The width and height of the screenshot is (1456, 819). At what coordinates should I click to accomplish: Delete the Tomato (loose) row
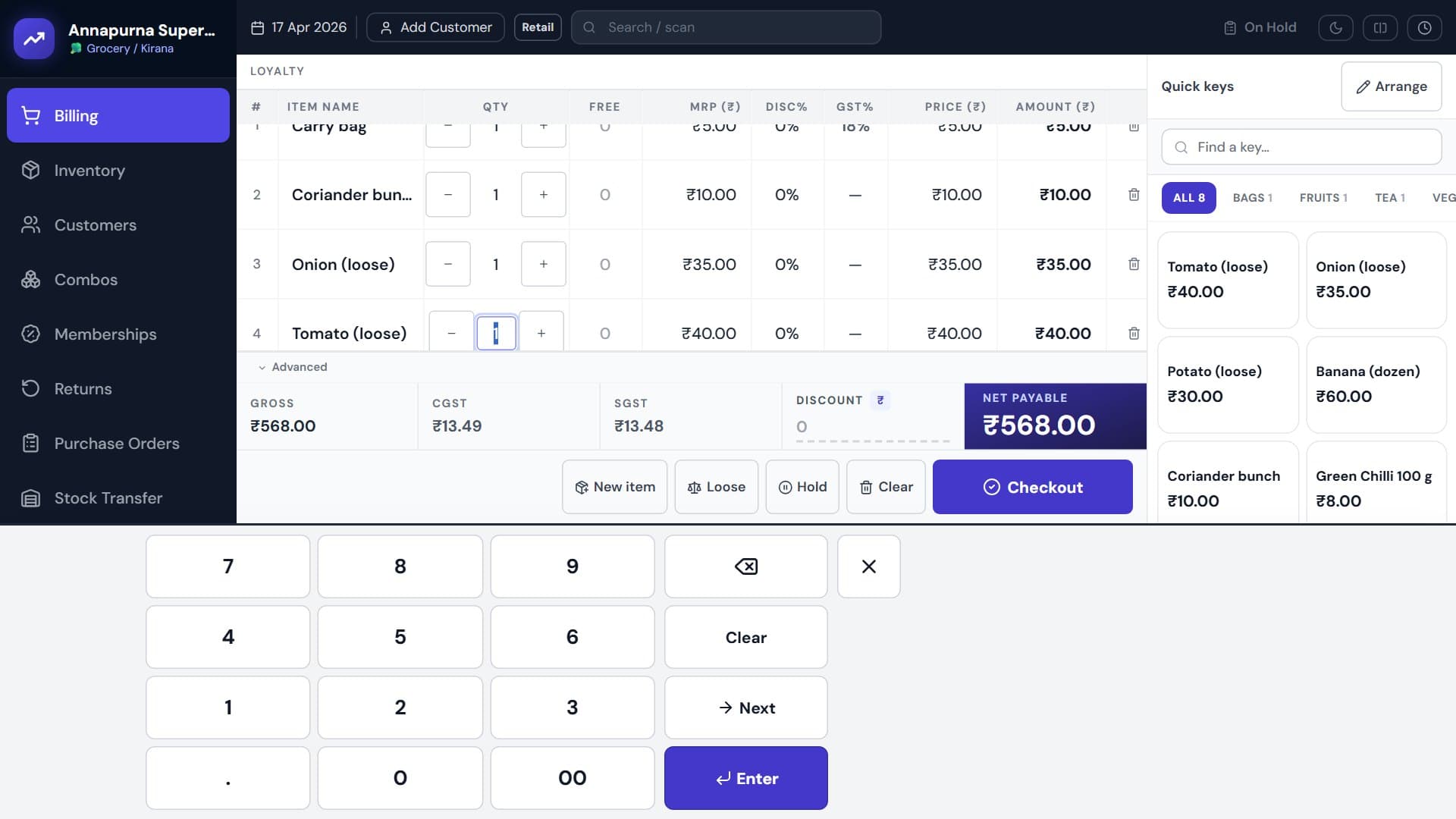click(1134, 333)
